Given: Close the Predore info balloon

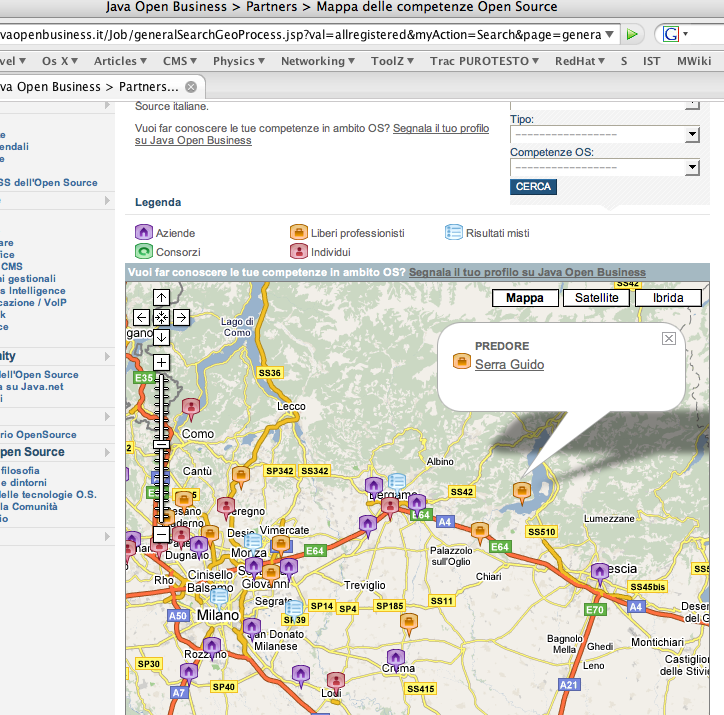Looking at the screenshot, I should (x=669, y=338).
